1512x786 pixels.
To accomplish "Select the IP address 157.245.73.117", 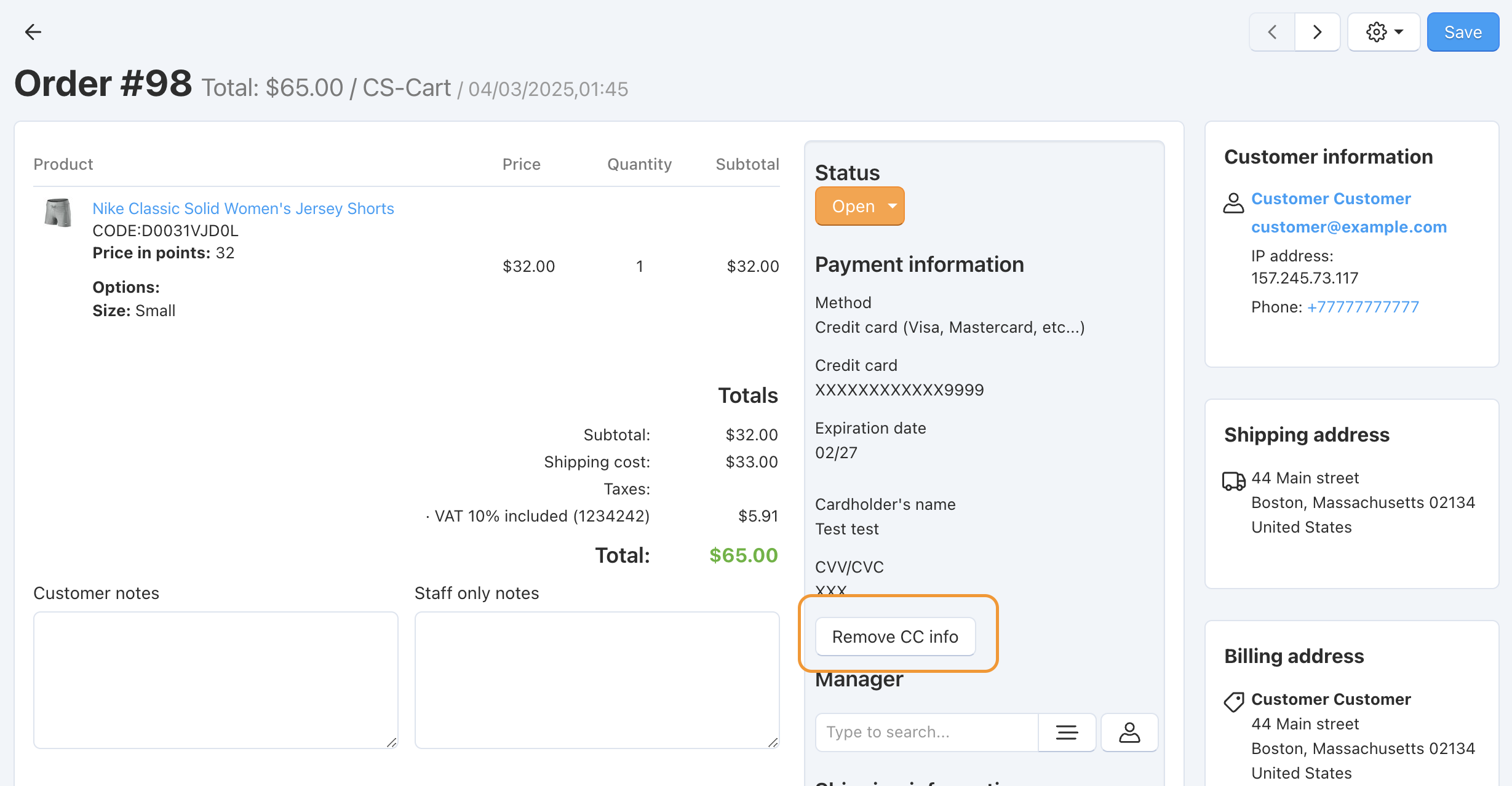I will 1304,278.
